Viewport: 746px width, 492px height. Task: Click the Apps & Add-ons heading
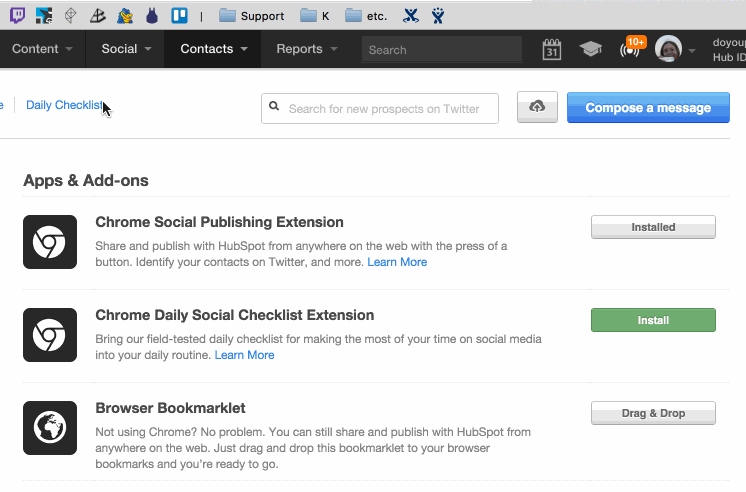pos(86,180)
